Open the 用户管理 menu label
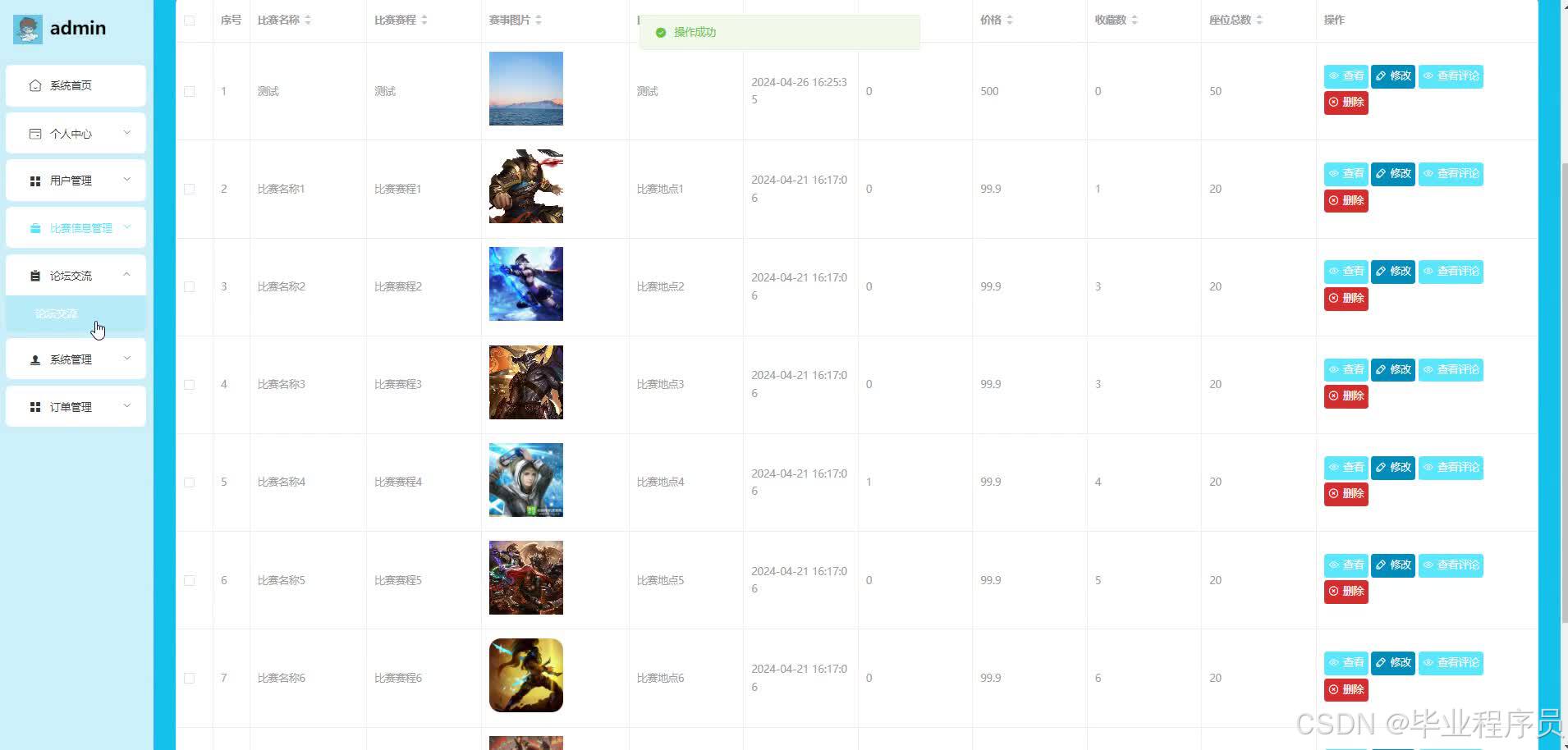 pyautogui.click(x=71, y=181)
